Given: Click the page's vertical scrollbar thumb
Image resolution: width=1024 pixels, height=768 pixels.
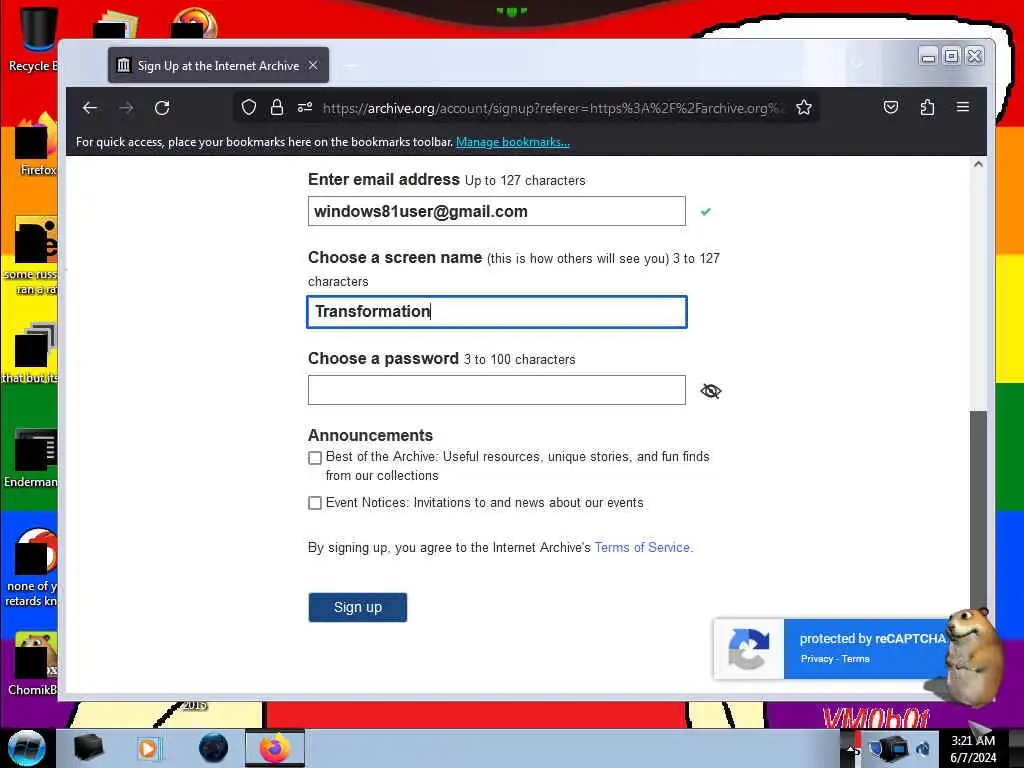Looking at the screenshot, I should [x=978, y=511].
